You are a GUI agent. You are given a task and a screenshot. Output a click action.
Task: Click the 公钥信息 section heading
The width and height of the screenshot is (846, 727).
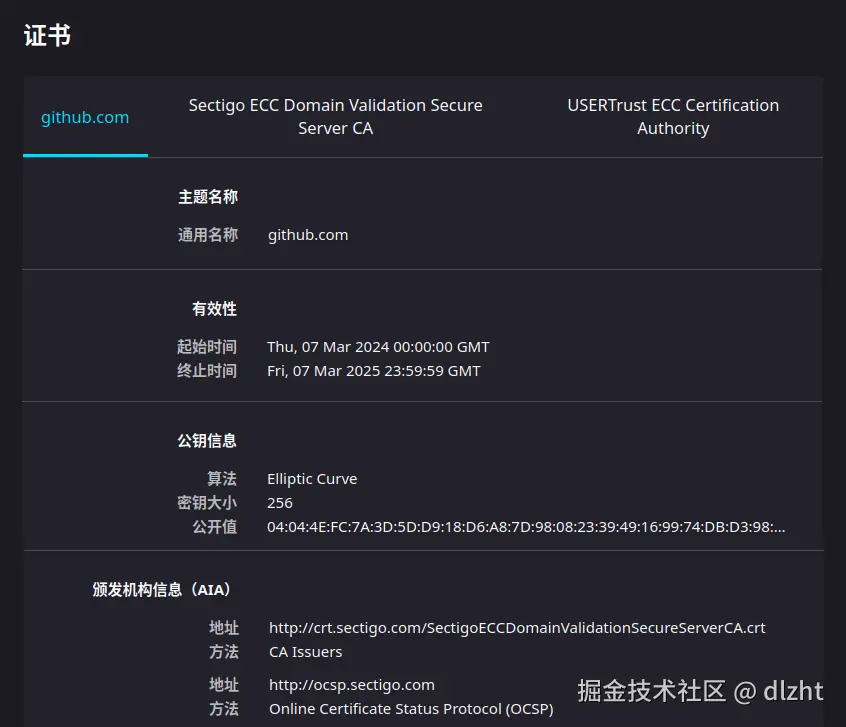pos(207,441)
